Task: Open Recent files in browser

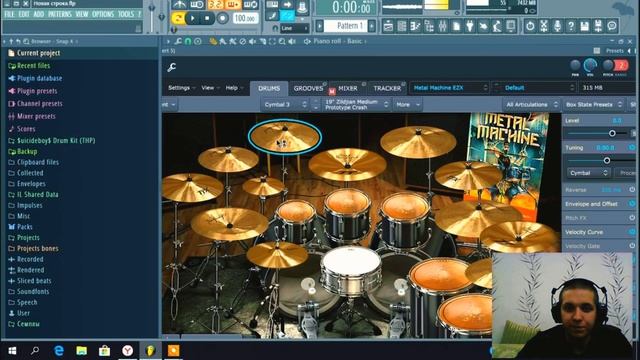Action: (33, 65)
